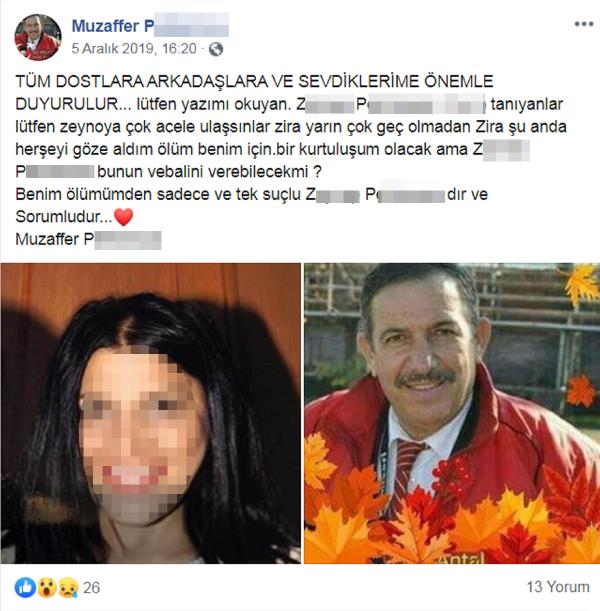Open the three-dot post options menu

point(584,24)
